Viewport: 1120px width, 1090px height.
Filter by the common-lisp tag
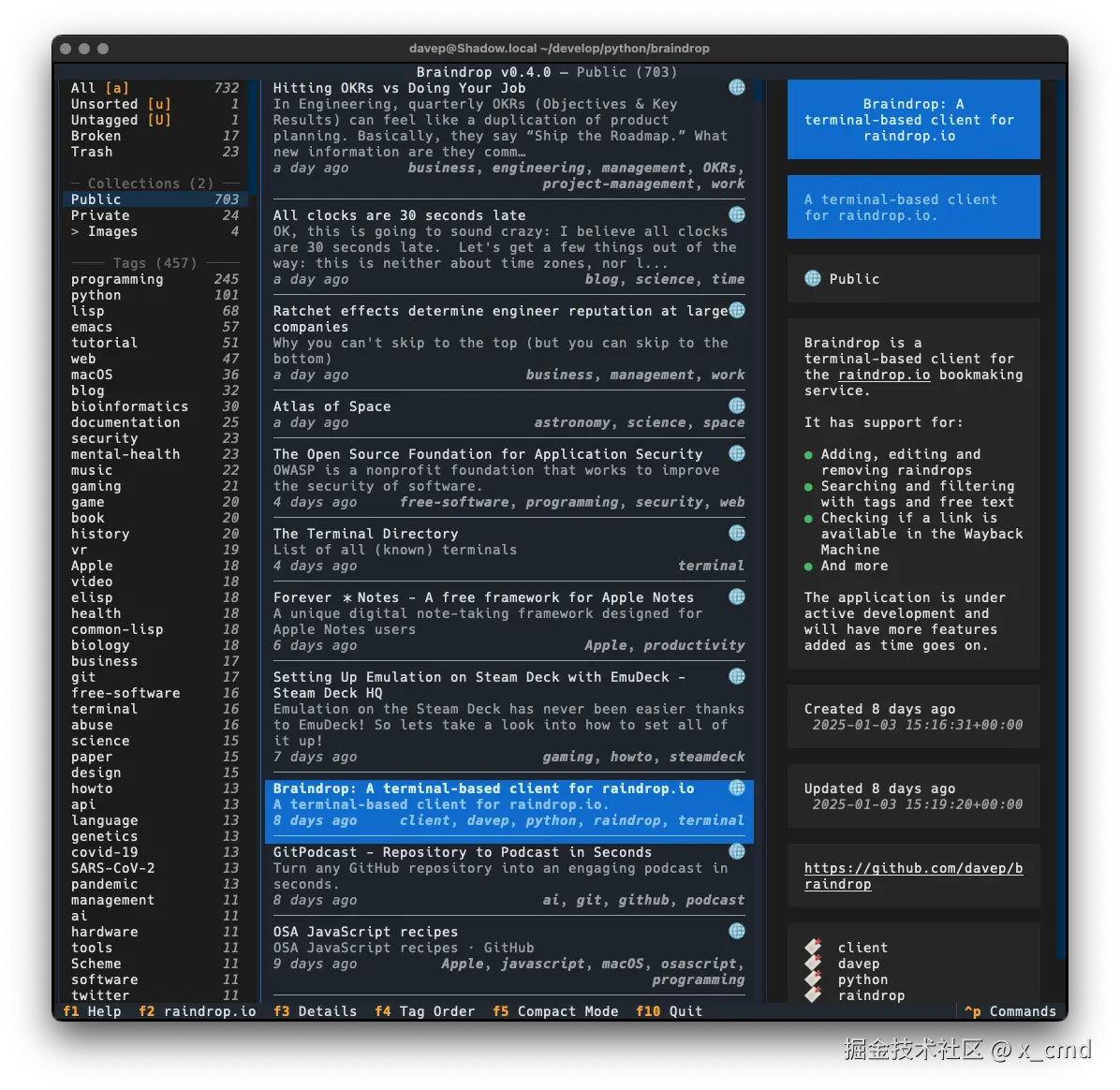[155, 629]
